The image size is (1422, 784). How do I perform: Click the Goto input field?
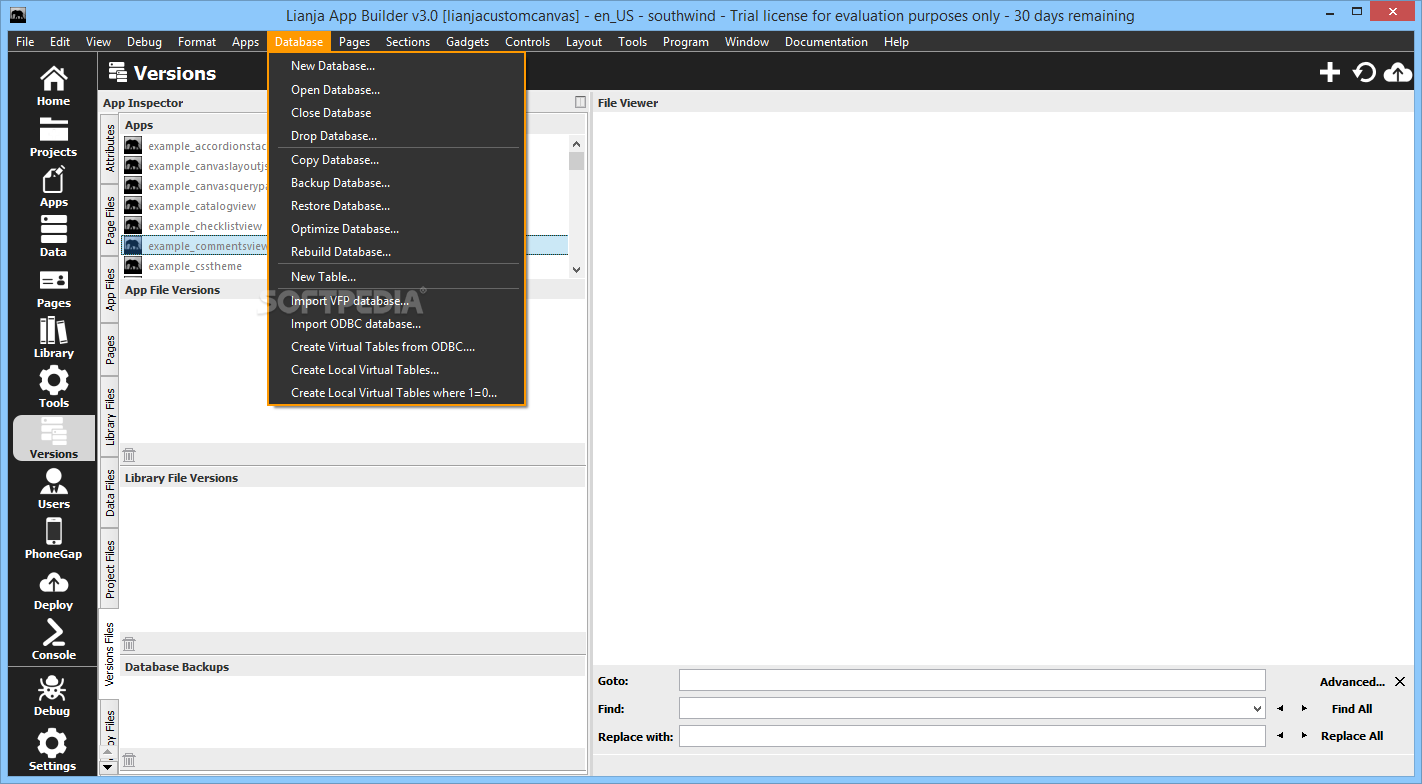point(972,680)
